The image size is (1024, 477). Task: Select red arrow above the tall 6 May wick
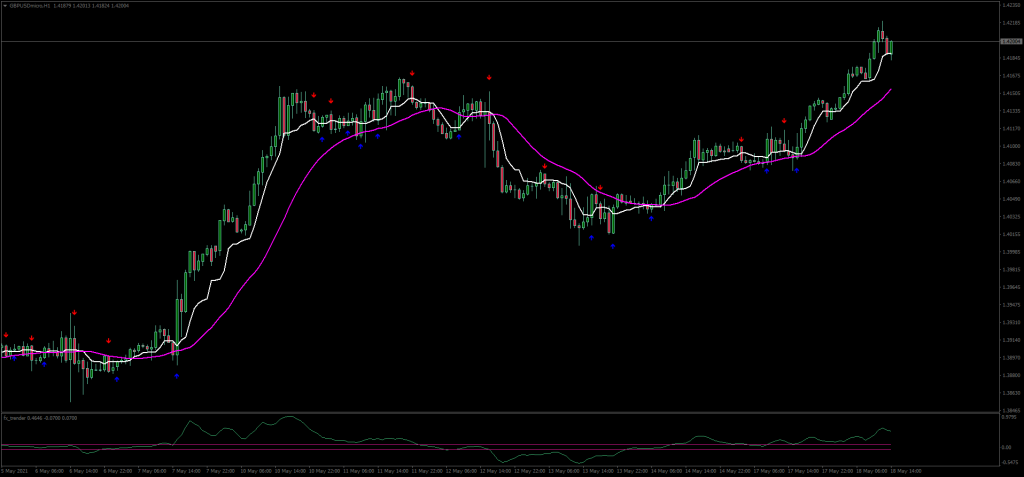point(74,313)
